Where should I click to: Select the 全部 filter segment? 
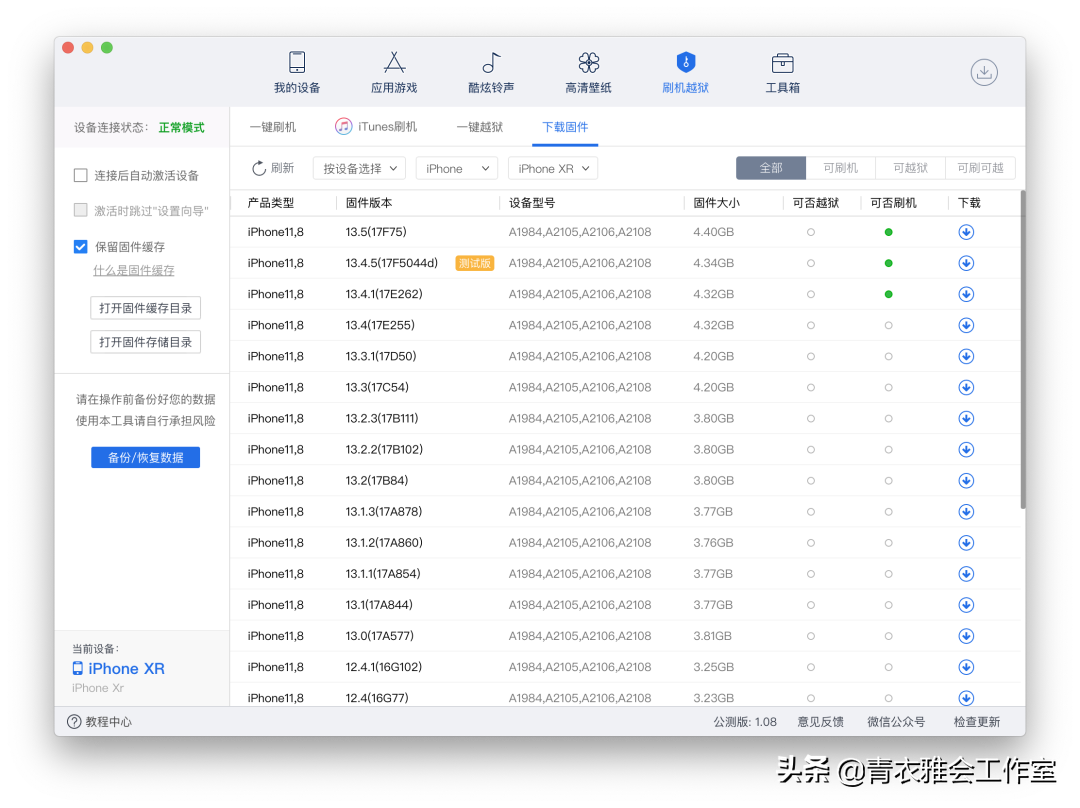coord(771,168)
